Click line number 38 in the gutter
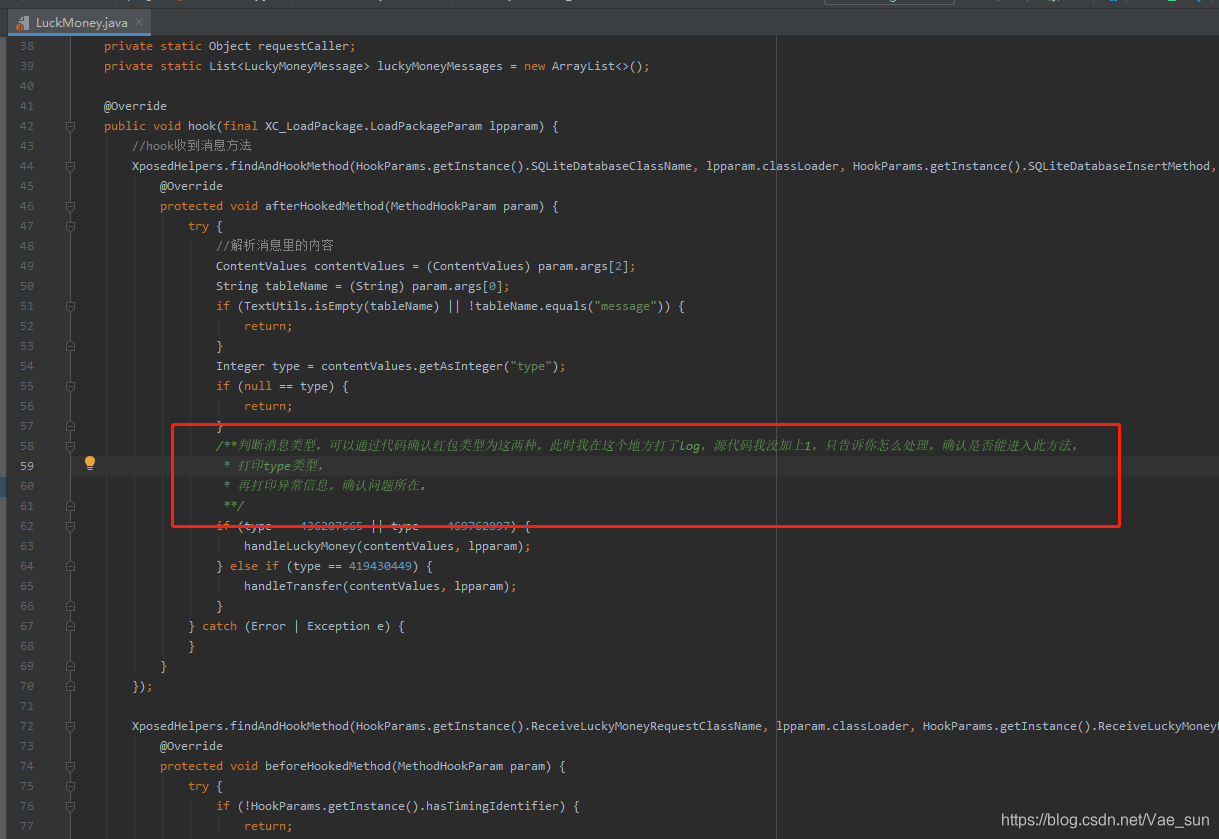Image resolution: width=1219 pixels, height=839 pixels. coord(26,46)
